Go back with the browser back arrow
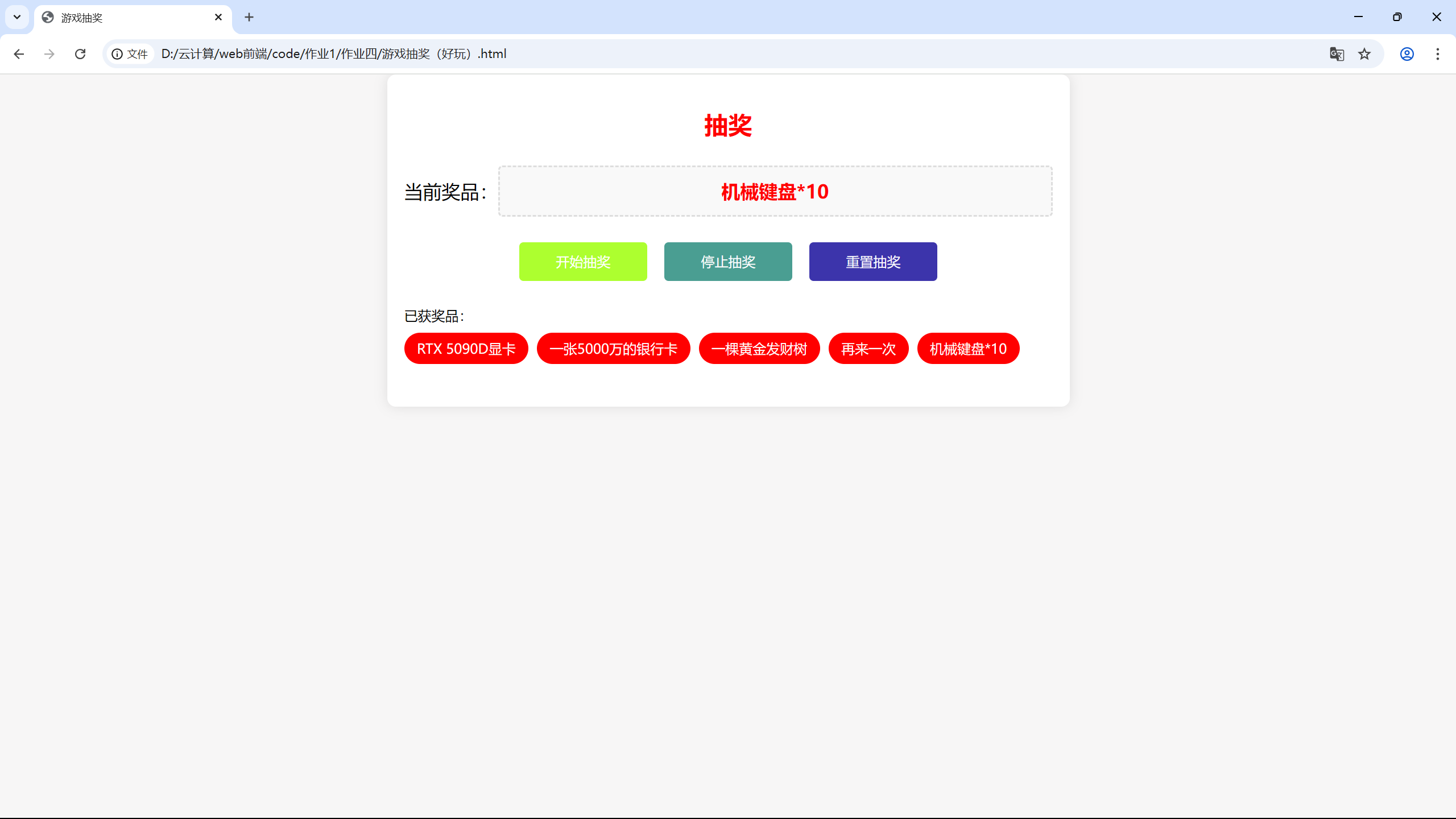Screen dimensions: 1456x819 pos(19,54)
